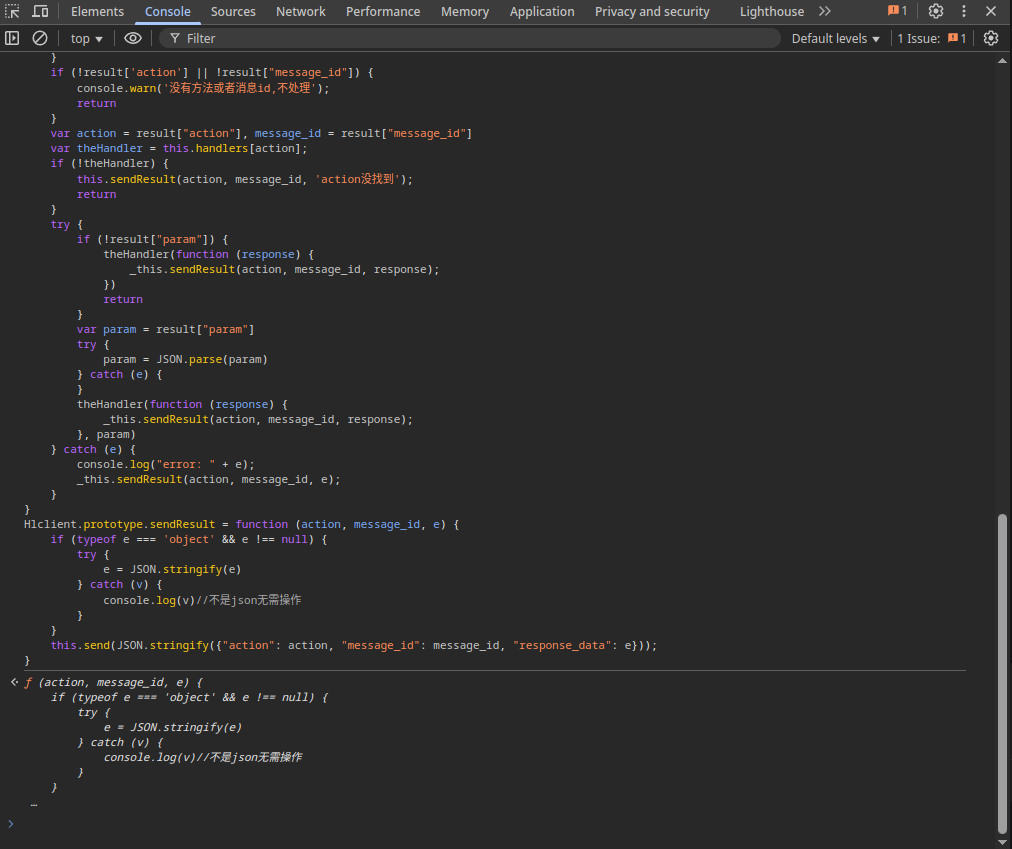Open the Network tab
This screenshot has height=849, width=1012.
[x=301, y=12]
